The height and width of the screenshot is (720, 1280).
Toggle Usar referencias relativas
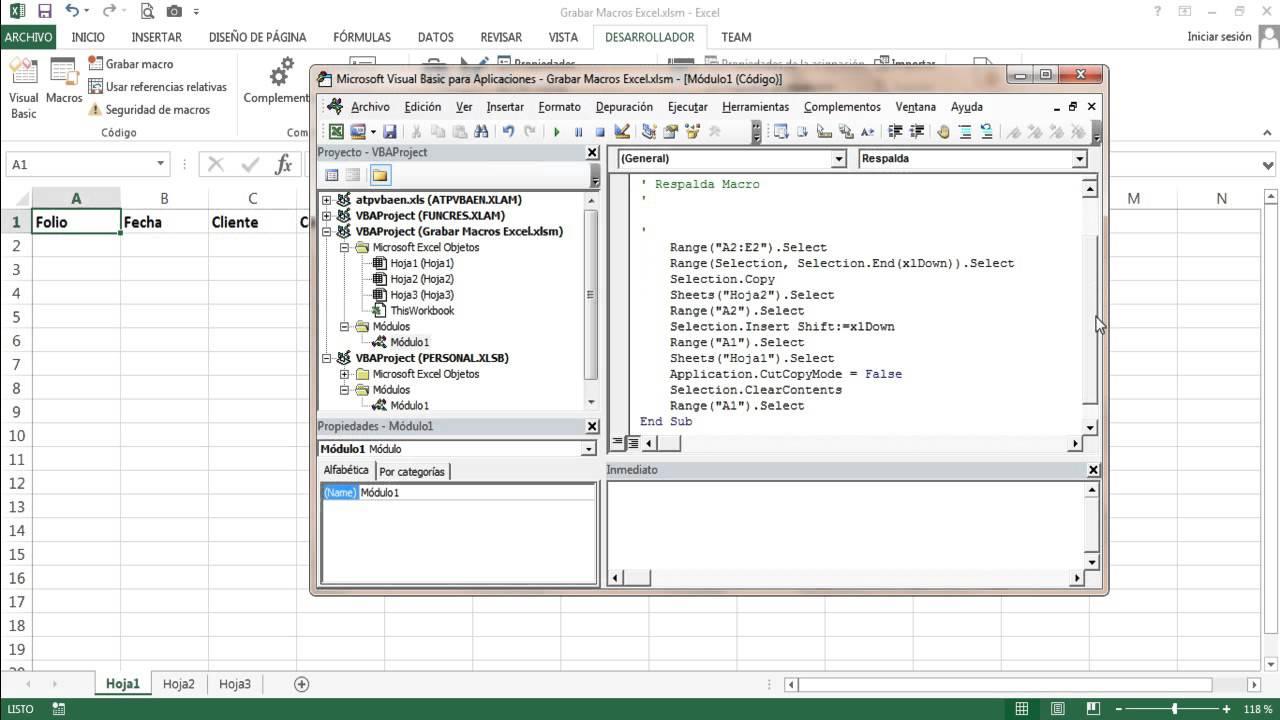tap(157, 87)
